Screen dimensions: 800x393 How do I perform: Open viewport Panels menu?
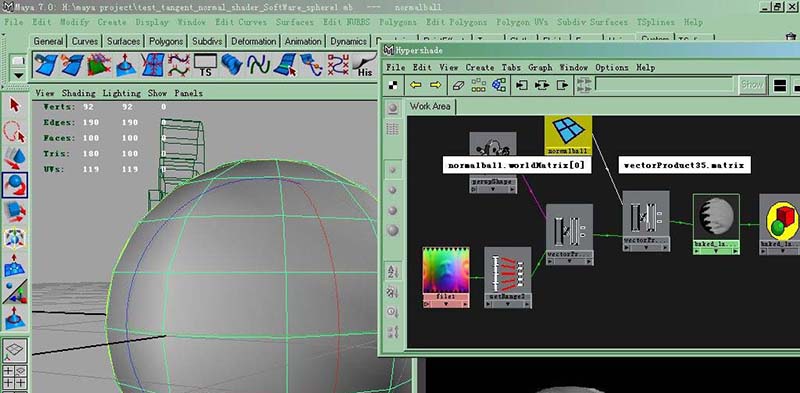(x=188, y=93)
